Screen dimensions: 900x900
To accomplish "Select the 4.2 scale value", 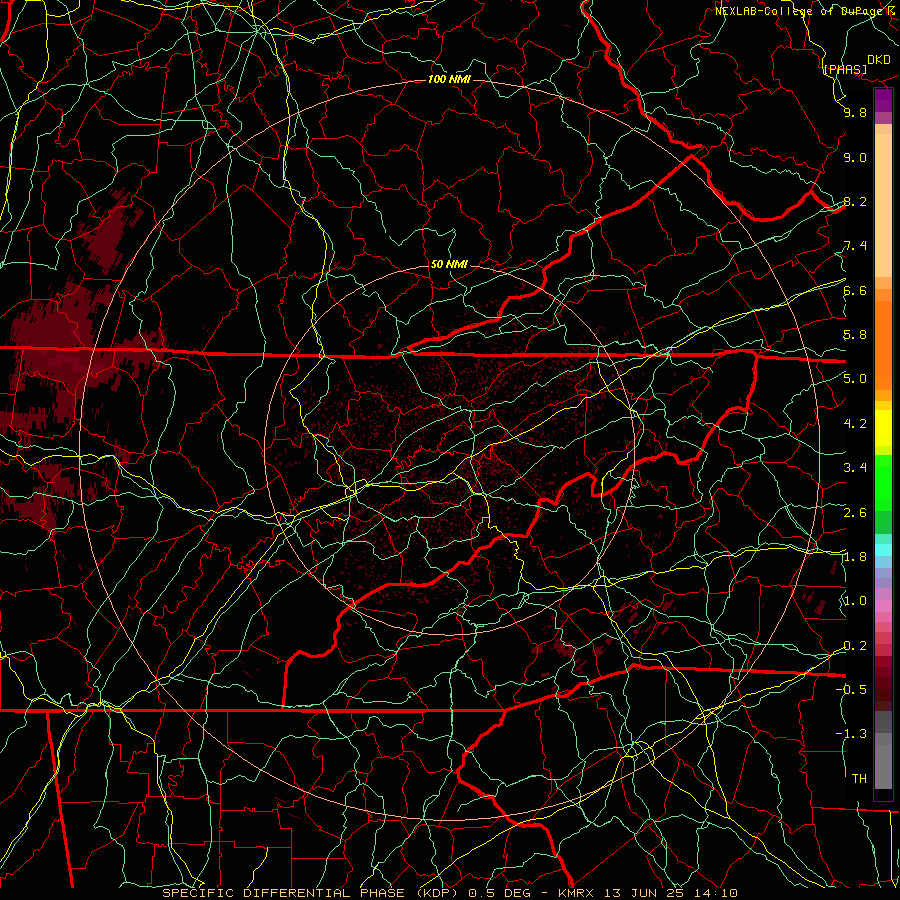I will [855, 424].
